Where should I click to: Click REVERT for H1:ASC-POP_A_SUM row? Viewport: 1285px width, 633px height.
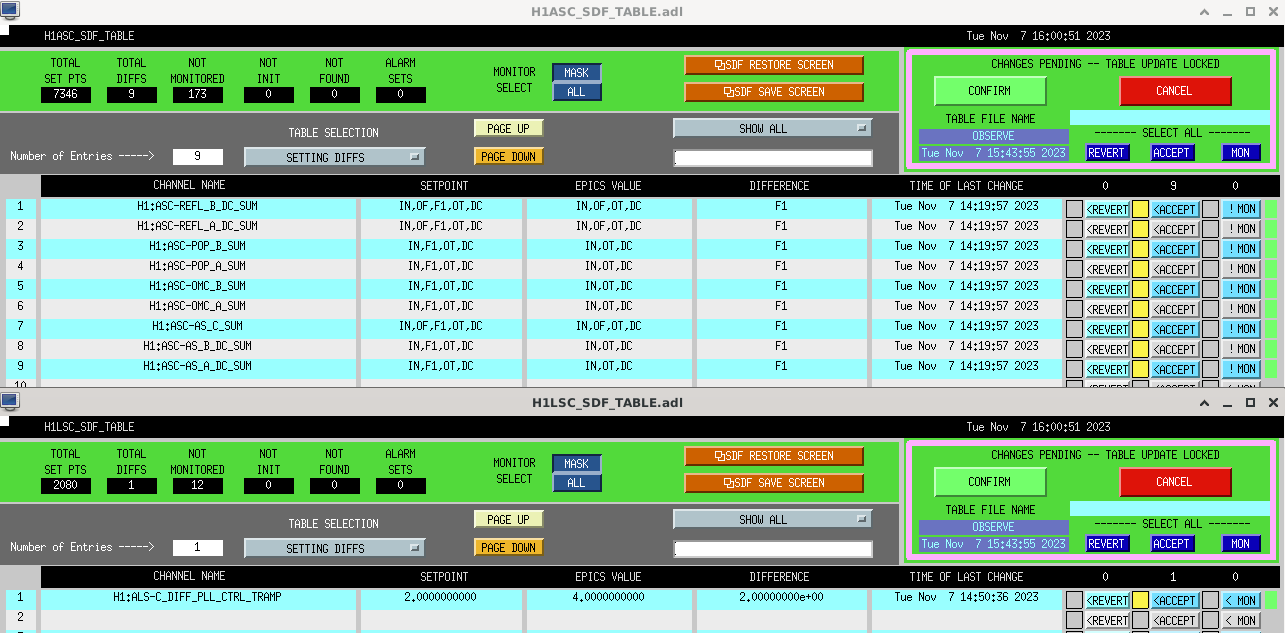pos(1107,270)
